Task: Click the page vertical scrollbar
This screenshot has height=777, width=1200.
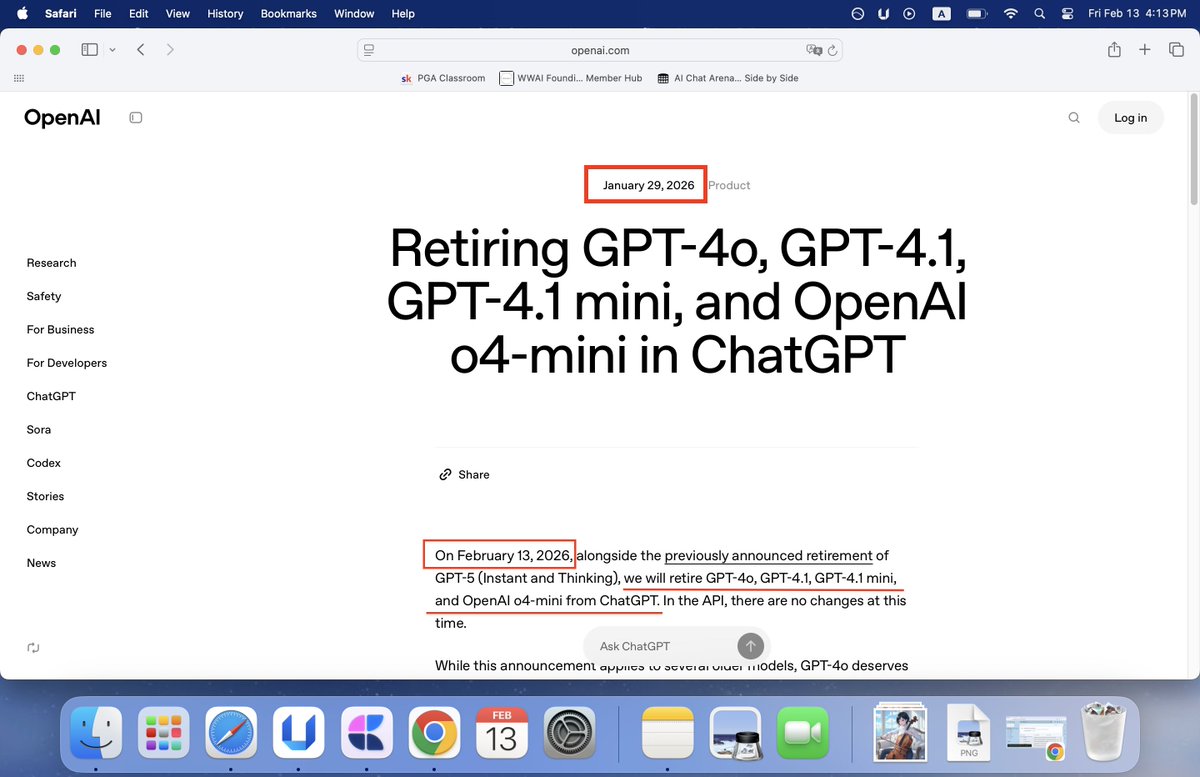Action: tap(1193, 147)
